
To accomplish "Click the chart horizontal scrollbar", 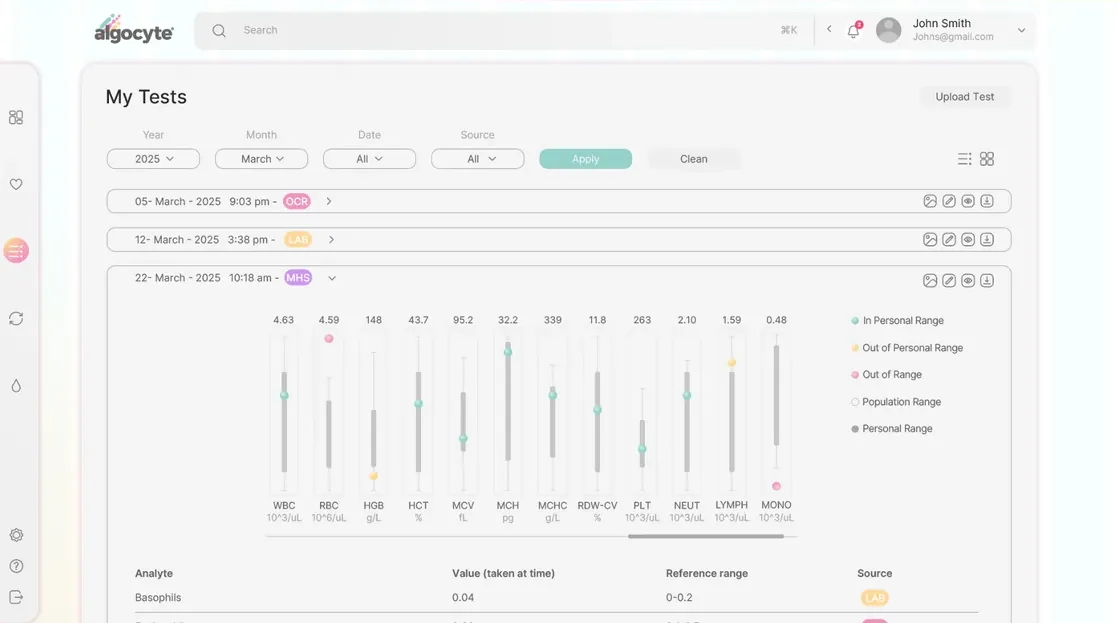I will (x=706, y=536).
